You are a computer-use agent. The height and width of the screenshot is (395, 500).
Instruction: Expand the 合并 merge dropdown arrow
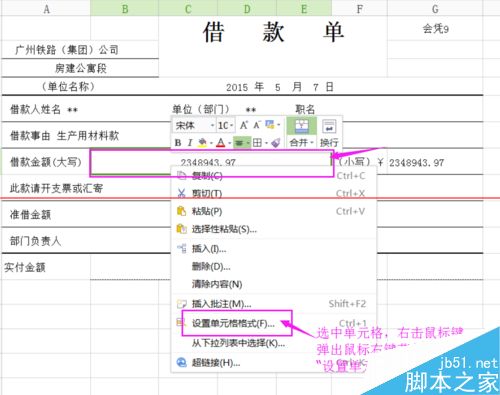click(x=312, y=143)
